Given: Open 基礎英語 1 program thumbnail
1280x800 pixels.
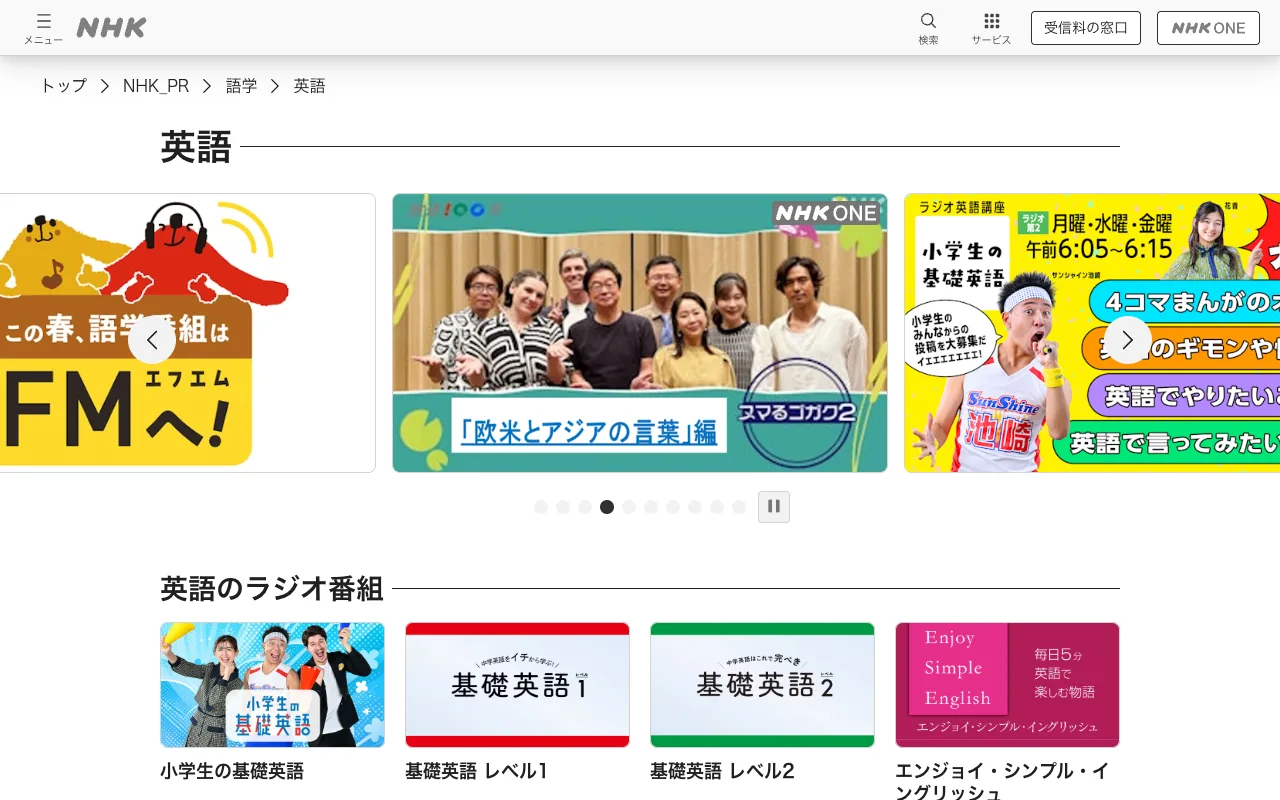Looking at the screenshot, I should pyautogui.click(x=517, y=685).
